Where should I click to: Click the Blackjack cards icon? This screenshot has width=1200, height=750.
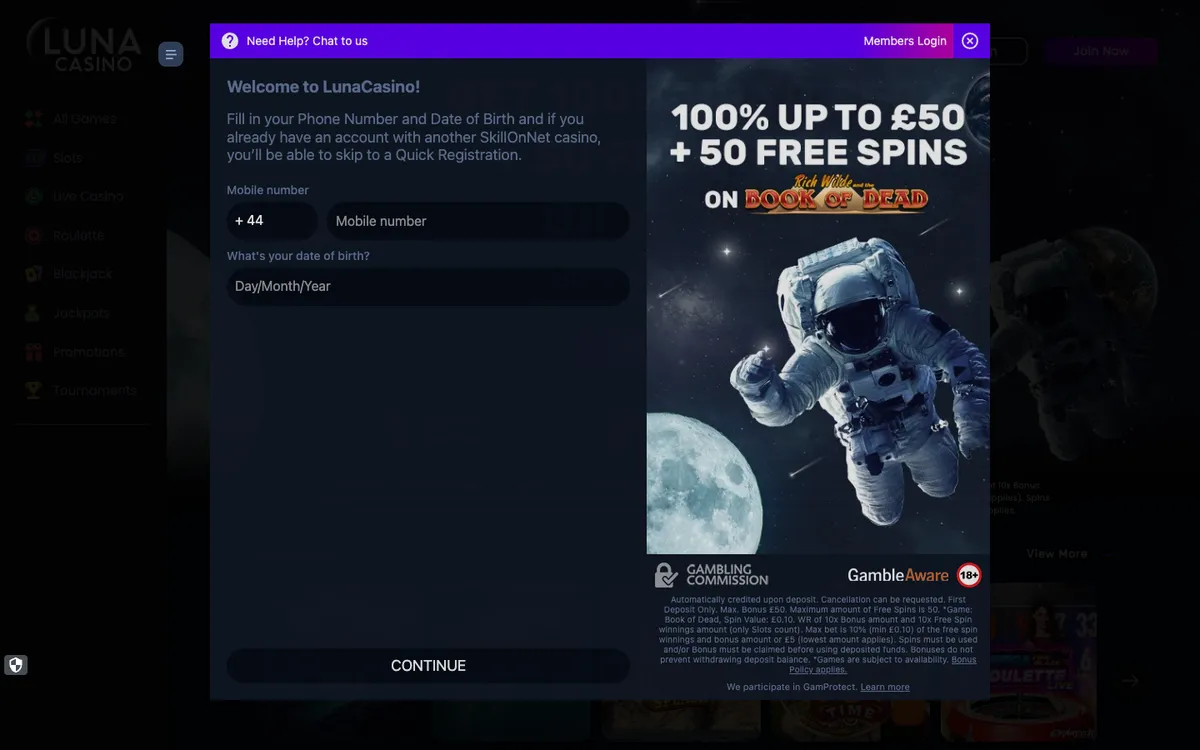pyautogui.click(x=34, y=274)
